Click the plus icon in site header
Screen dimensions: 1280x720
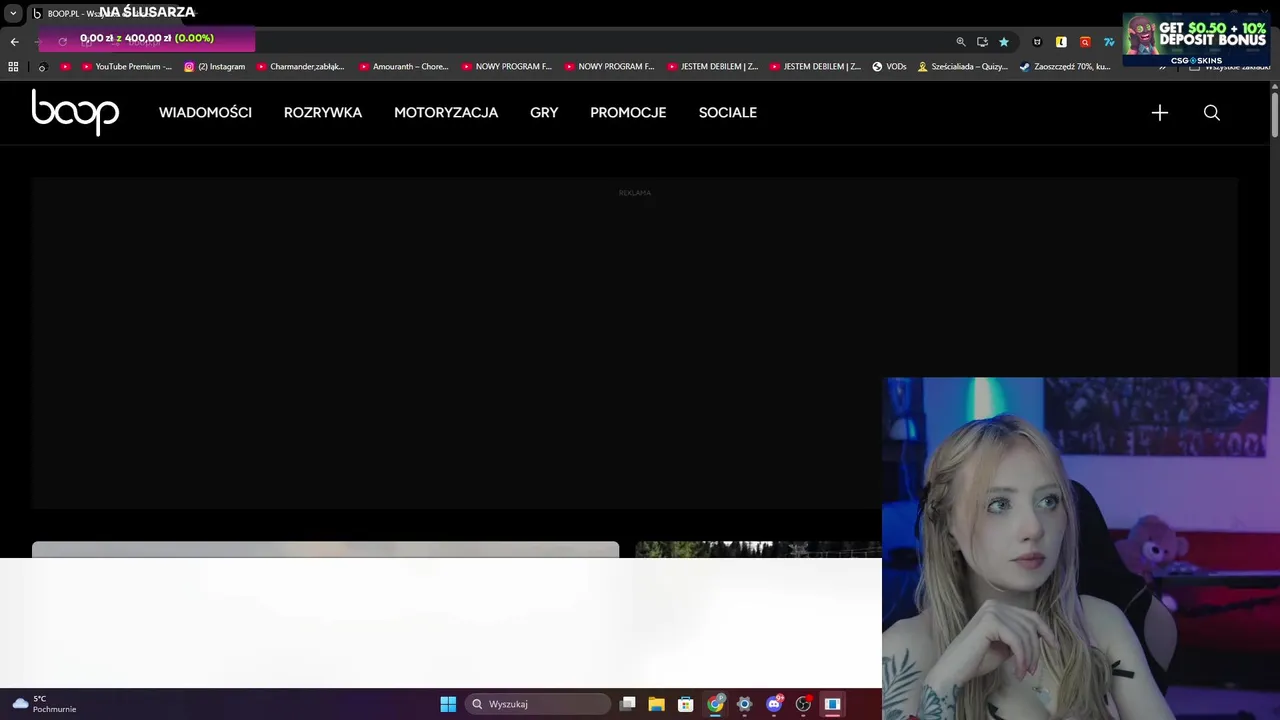point(1160,113)
